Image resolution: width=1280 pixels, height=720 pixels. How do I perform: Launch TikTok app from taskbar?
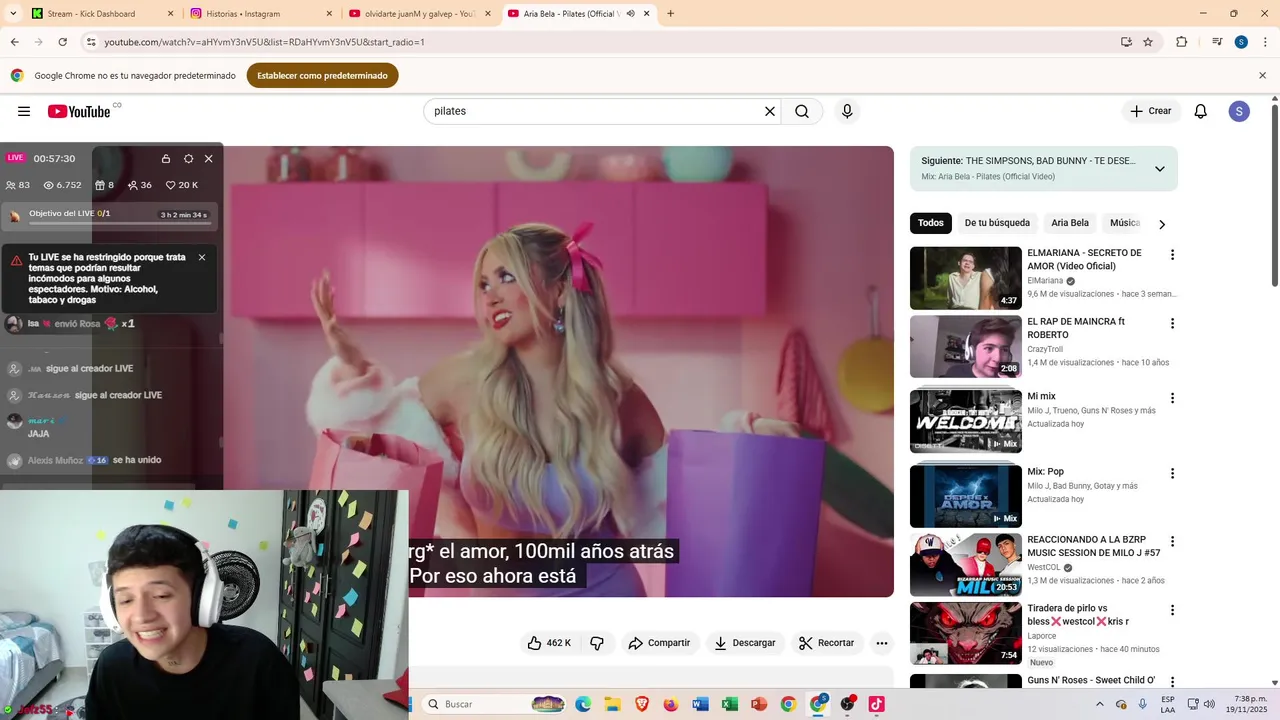coord(877,704)
